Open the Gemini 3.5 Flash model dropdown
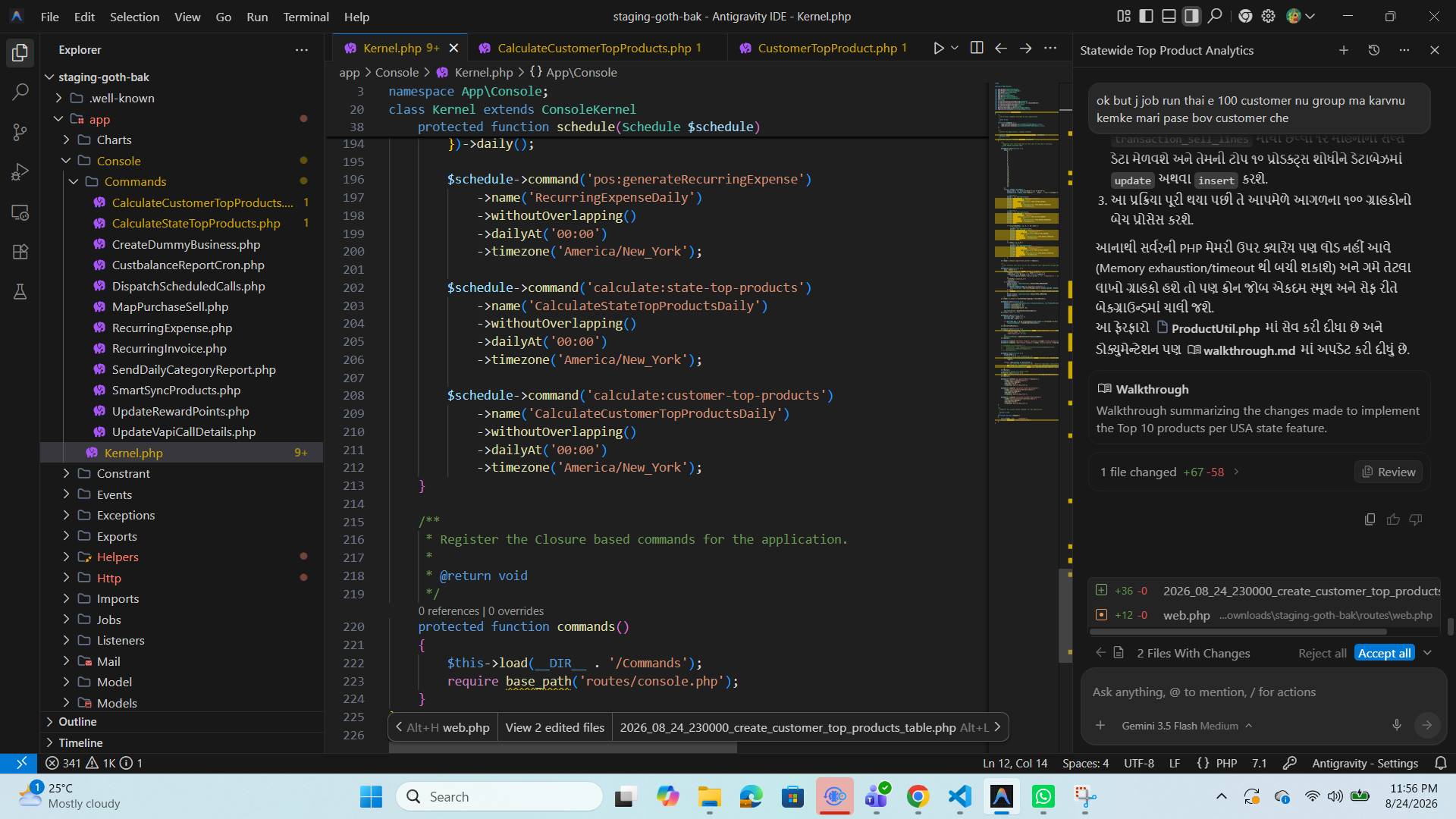This screenshot has width=1456, height=819. [1187, 726]
